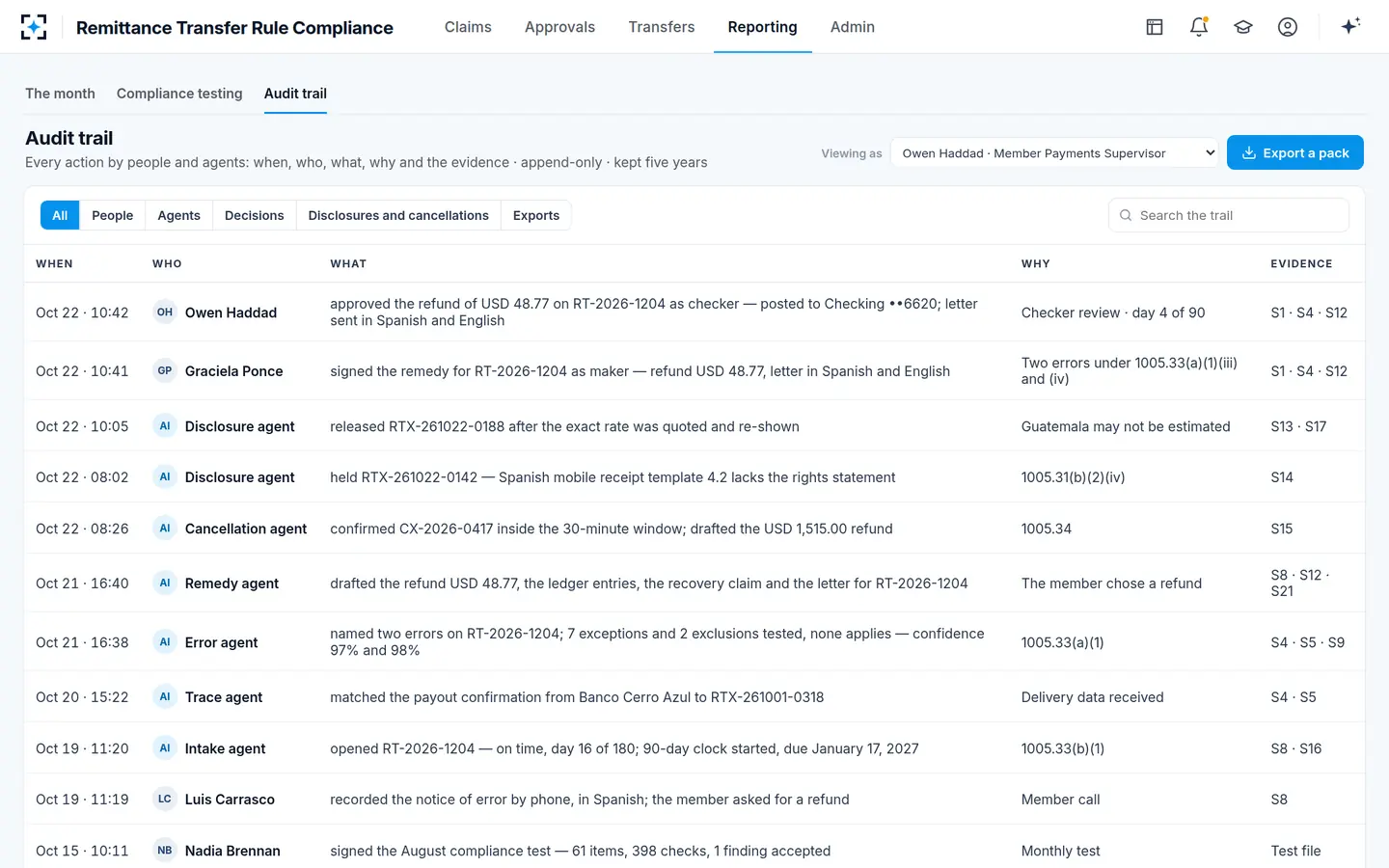Click Owen Haddad's OH avatar
This screenshot has width=1389, height=868.
click(x=165, y=312)
